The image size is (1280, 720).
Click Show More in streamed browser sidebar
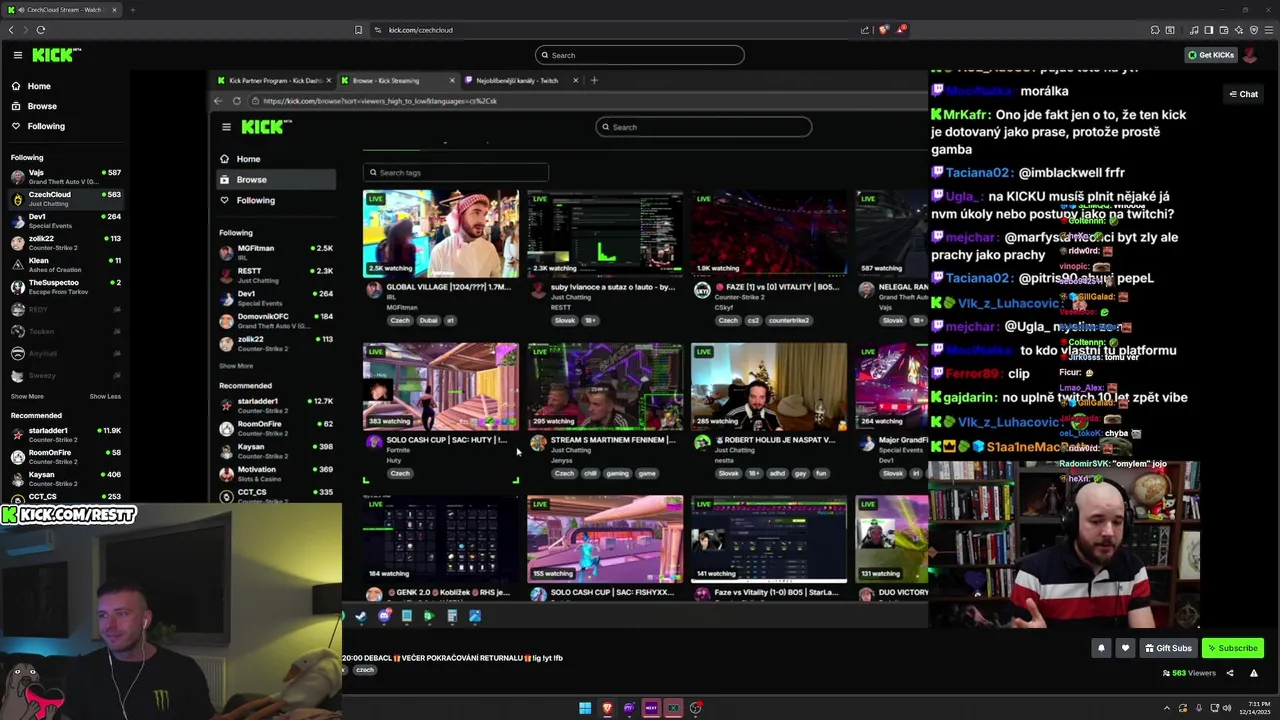coord(236,366)
